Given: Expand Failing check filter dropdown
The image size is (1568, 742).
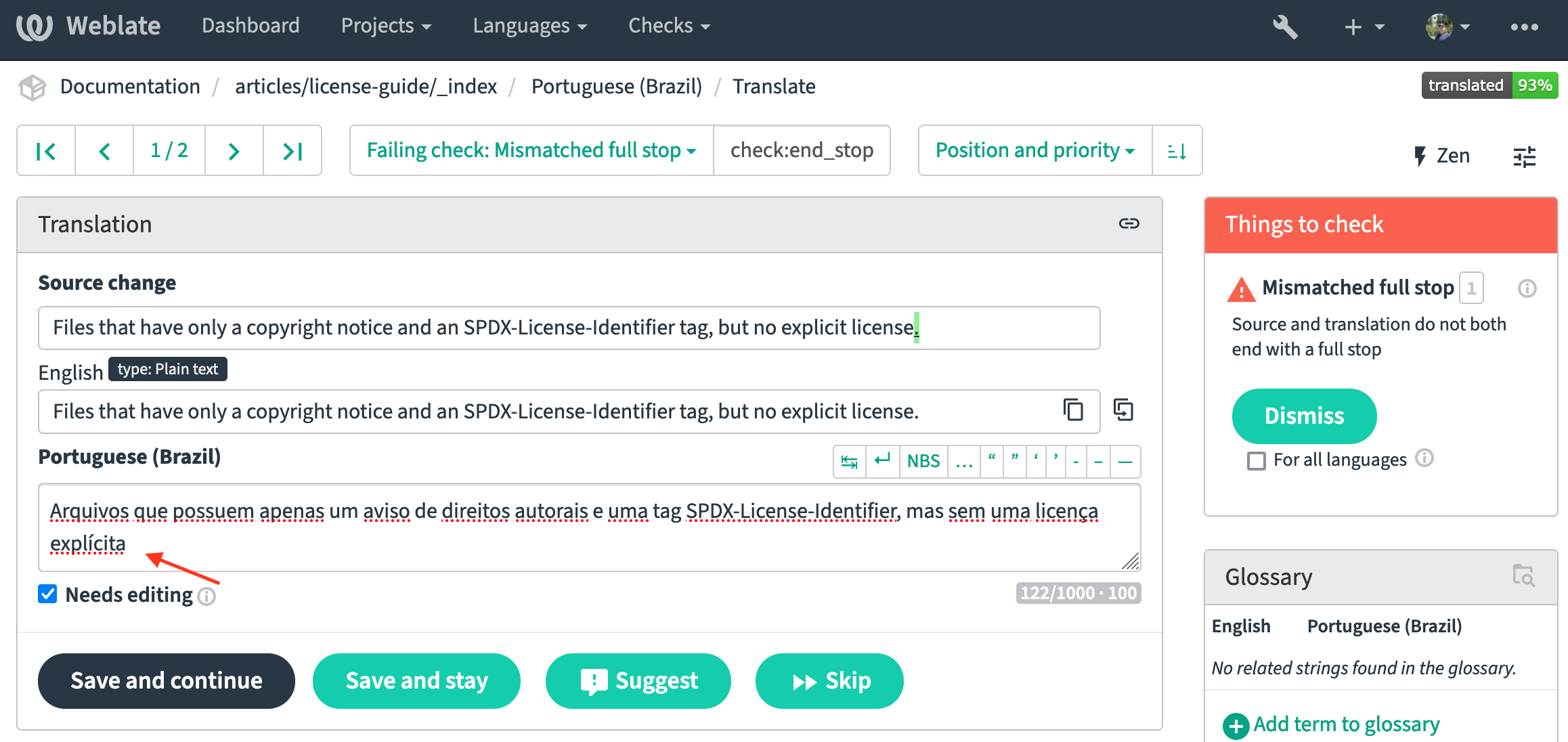Looking at the screenshot, I should (x=531, y=150).
